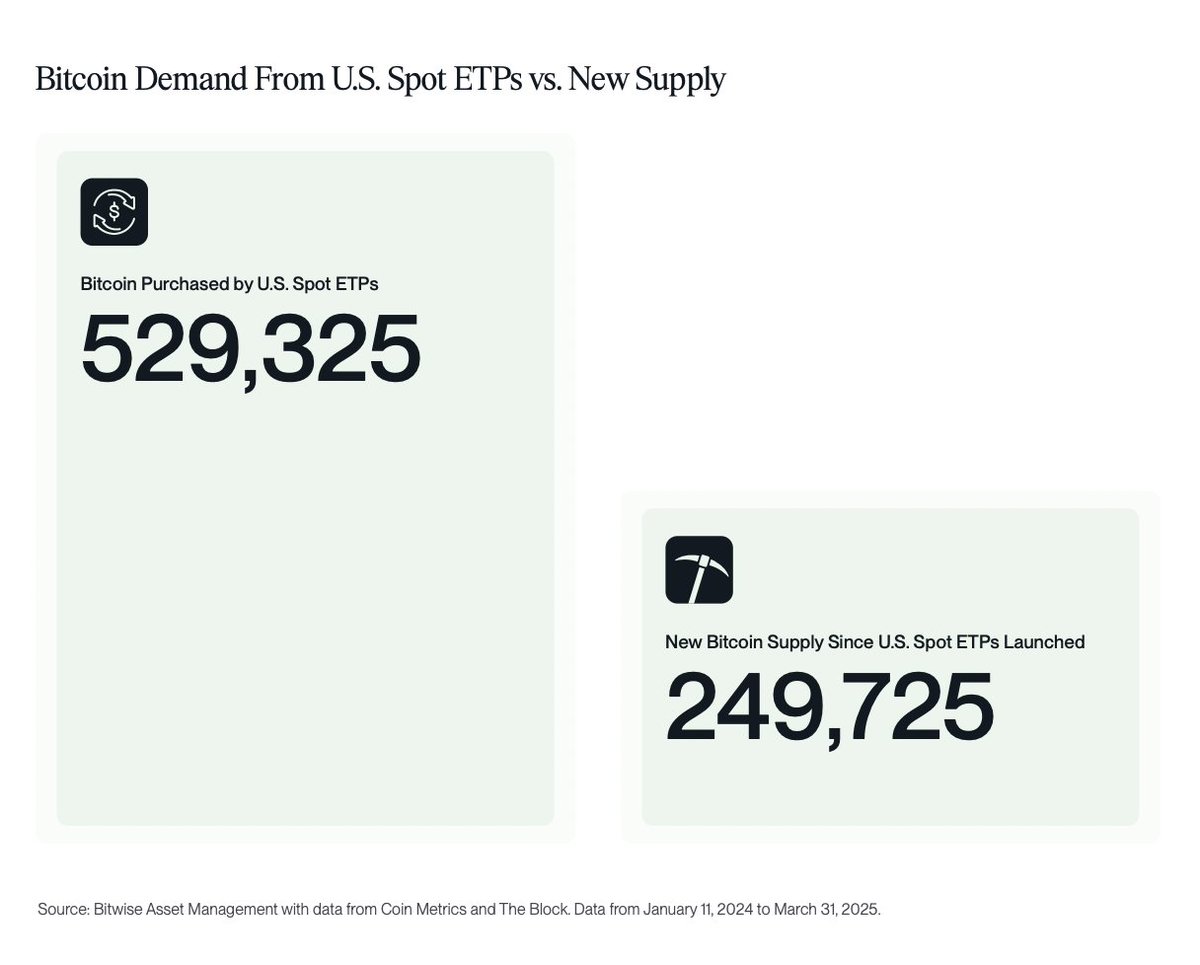Click the empty bottom area of the new supply card

(890, 790)
